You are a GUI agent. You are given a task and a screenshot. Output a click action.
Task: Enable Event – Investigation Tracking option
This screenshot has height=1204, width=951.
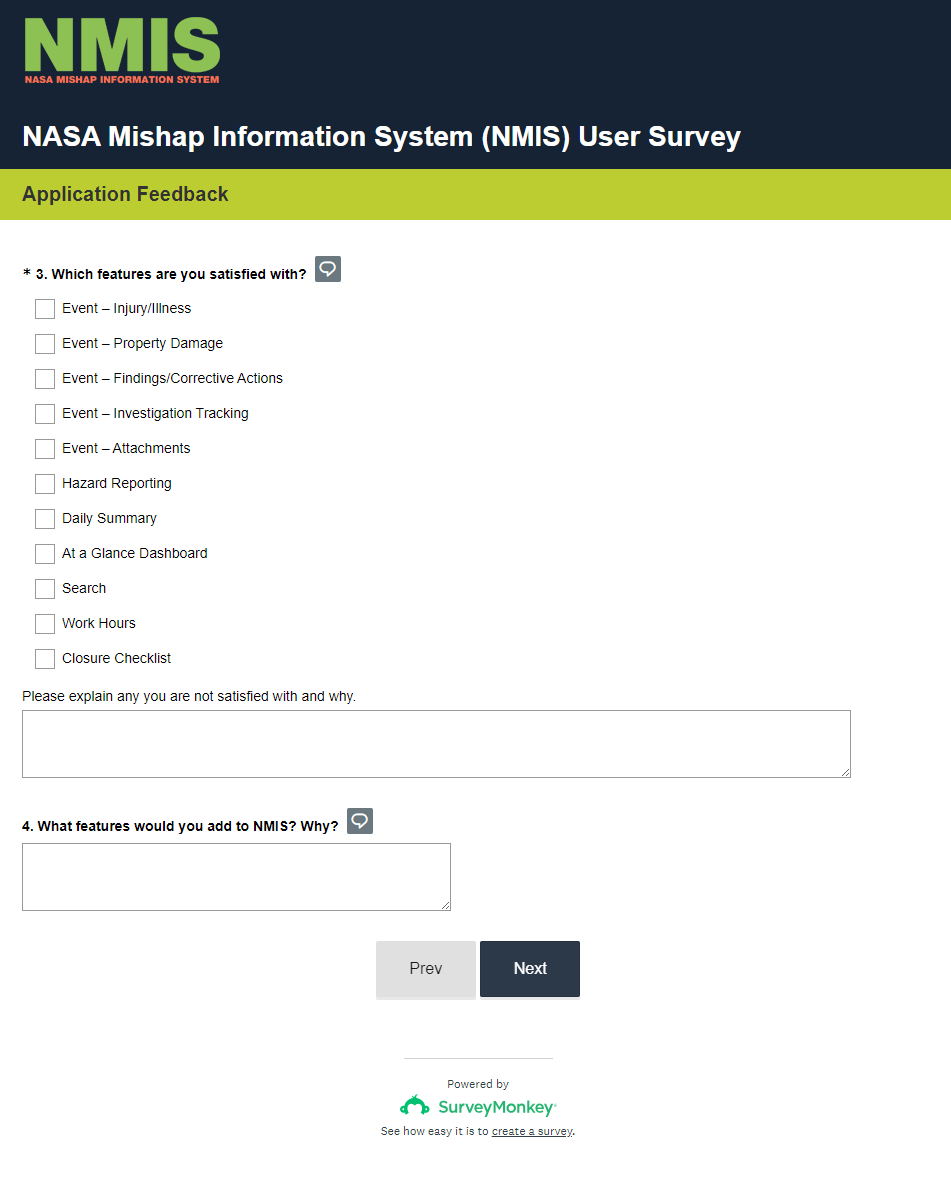45,414
